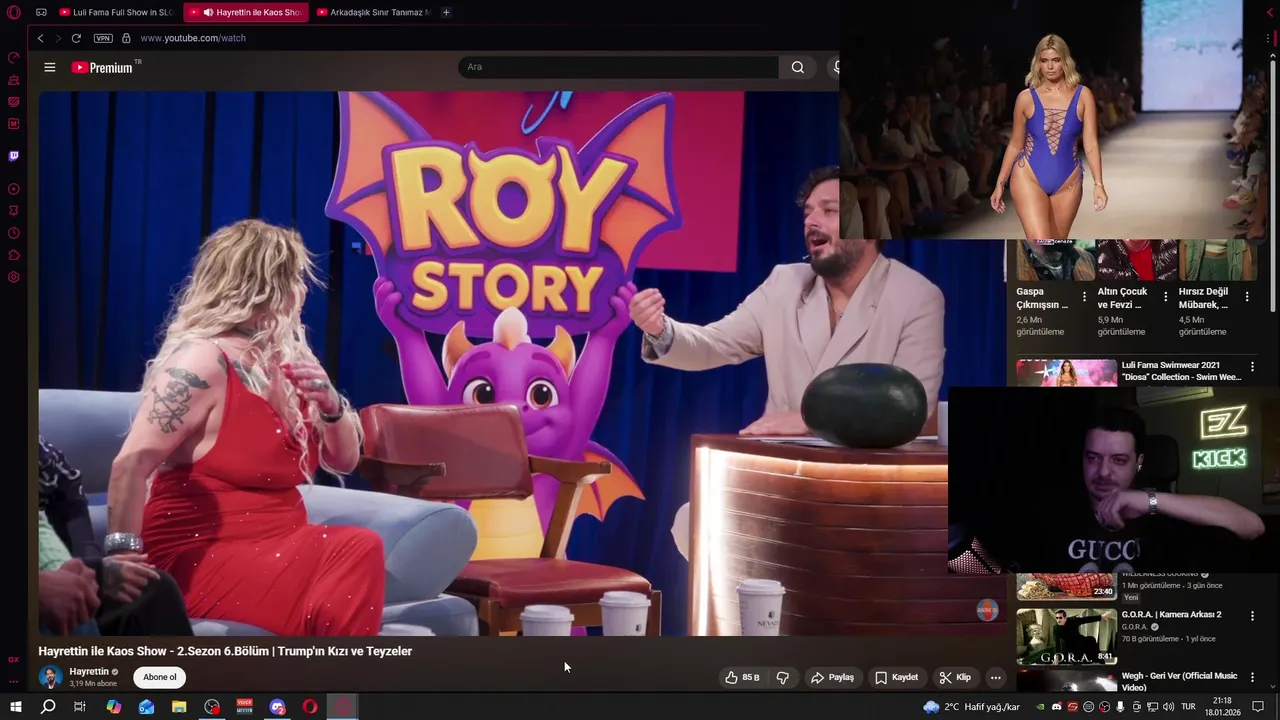Open NVIDIA tray icon
Viewport: 1280px width, 720px height.
pyautogui.click(x=1041, y=707)
